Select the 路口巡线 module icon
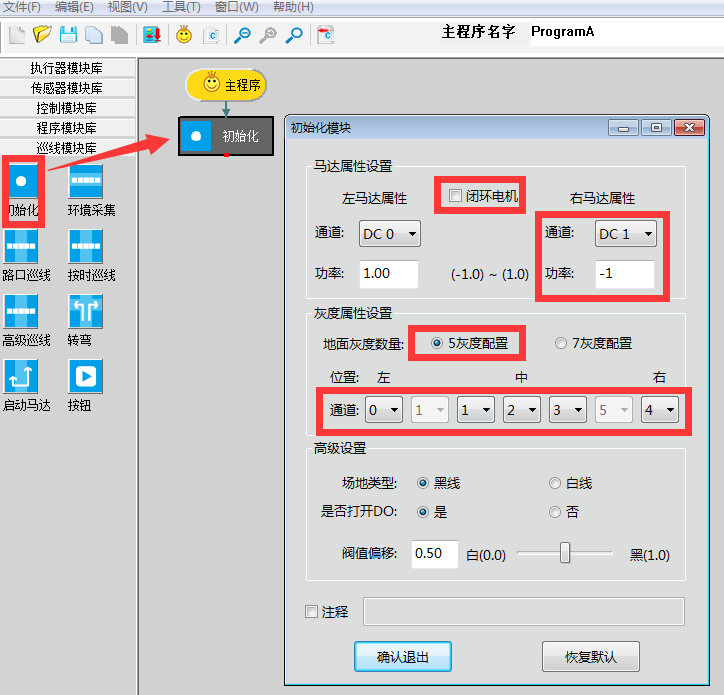 (x=21, y=246)
